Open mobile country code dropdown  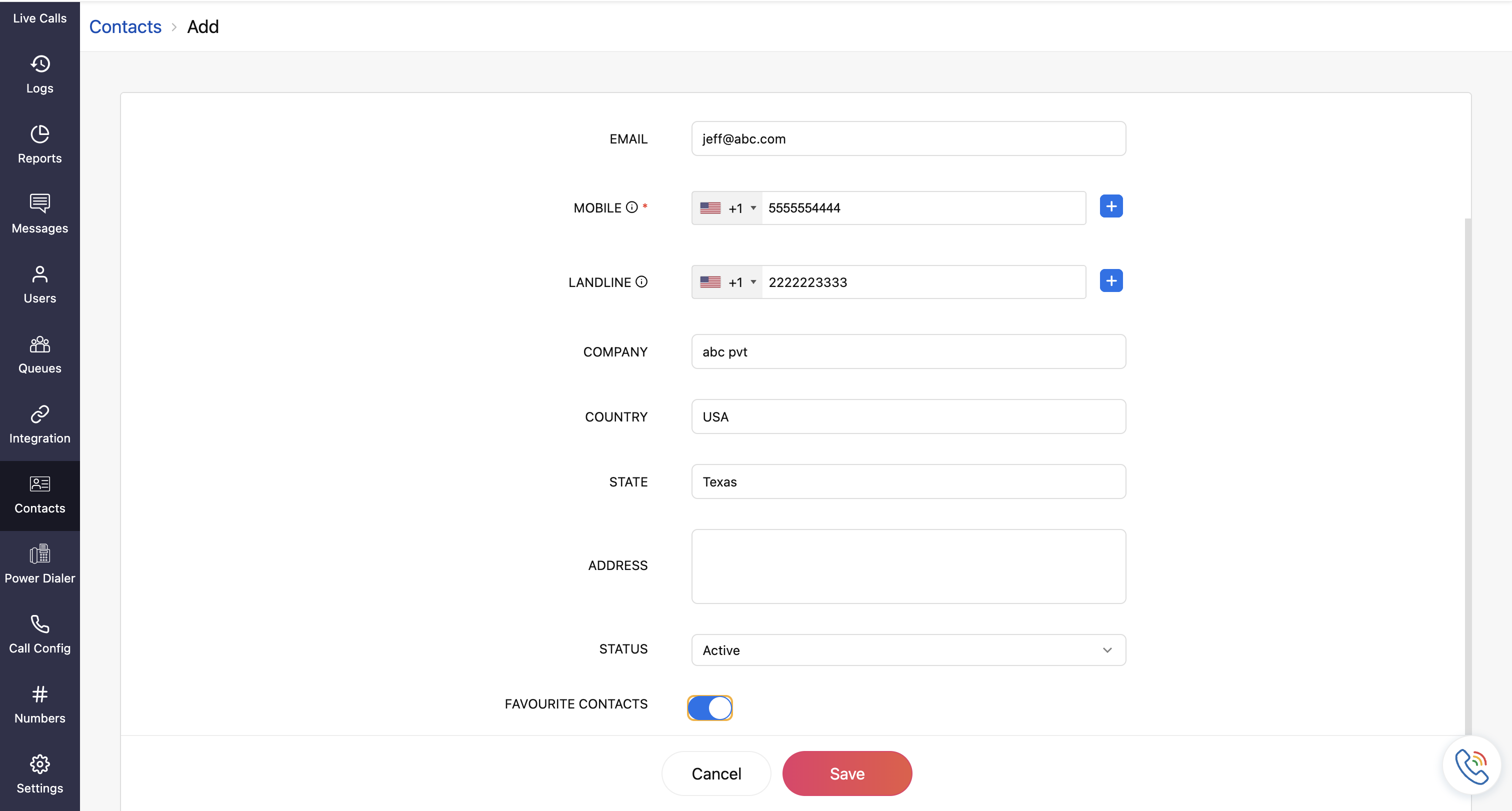pos(727,208)
